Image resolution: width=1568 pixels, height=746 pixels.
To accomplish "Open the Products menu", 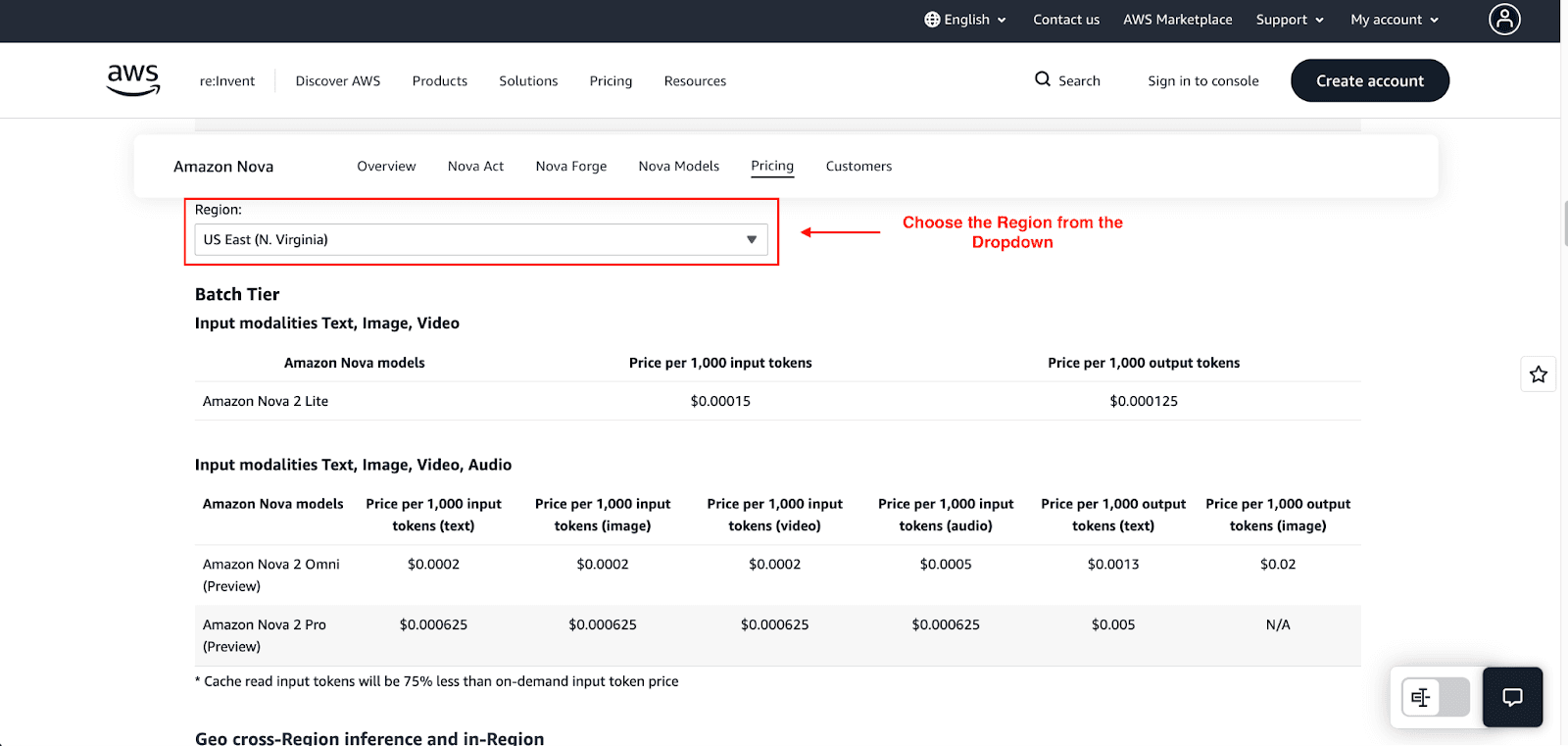I will click(440, 81).
